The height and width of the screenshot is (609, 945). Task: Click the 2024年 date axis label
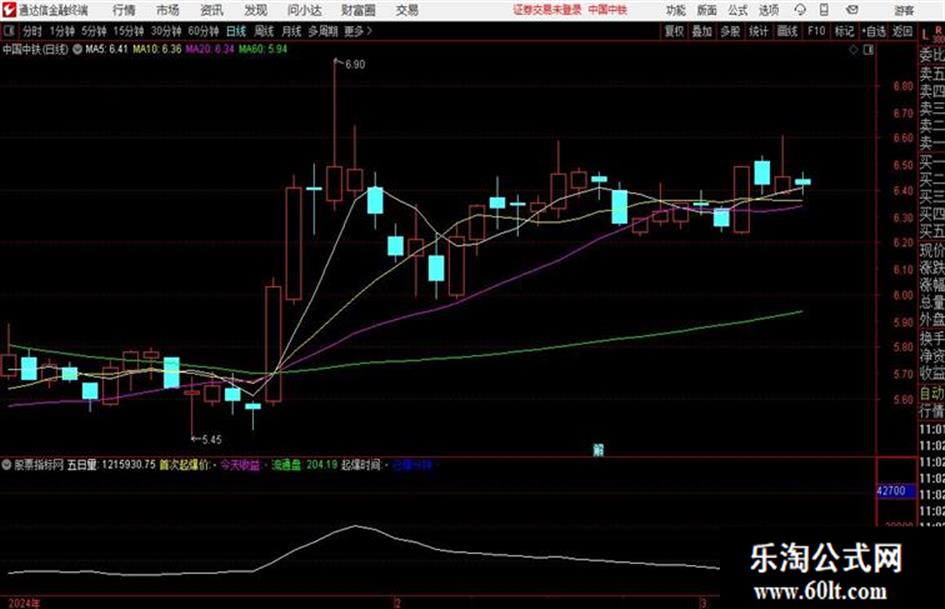24,603
